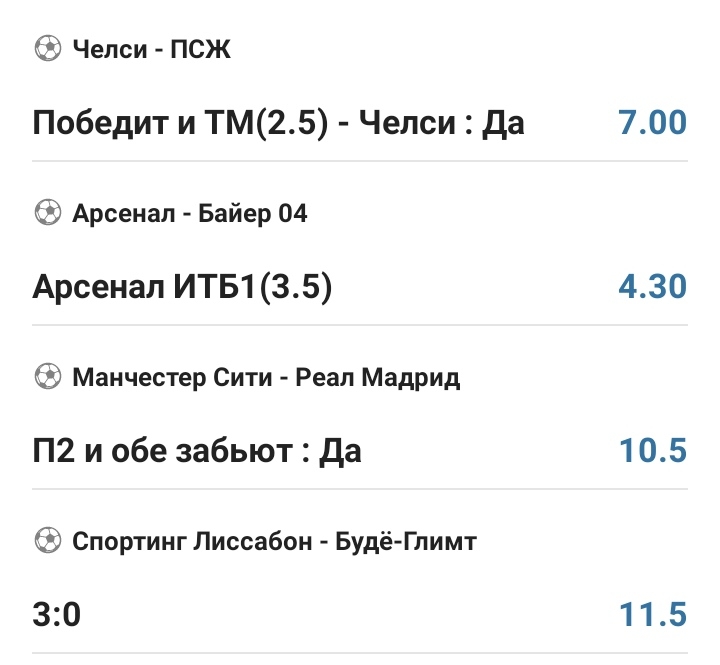
Task: Open the 'П2 и обе забьют : Да' bet
Action: [x=197, y=451]
